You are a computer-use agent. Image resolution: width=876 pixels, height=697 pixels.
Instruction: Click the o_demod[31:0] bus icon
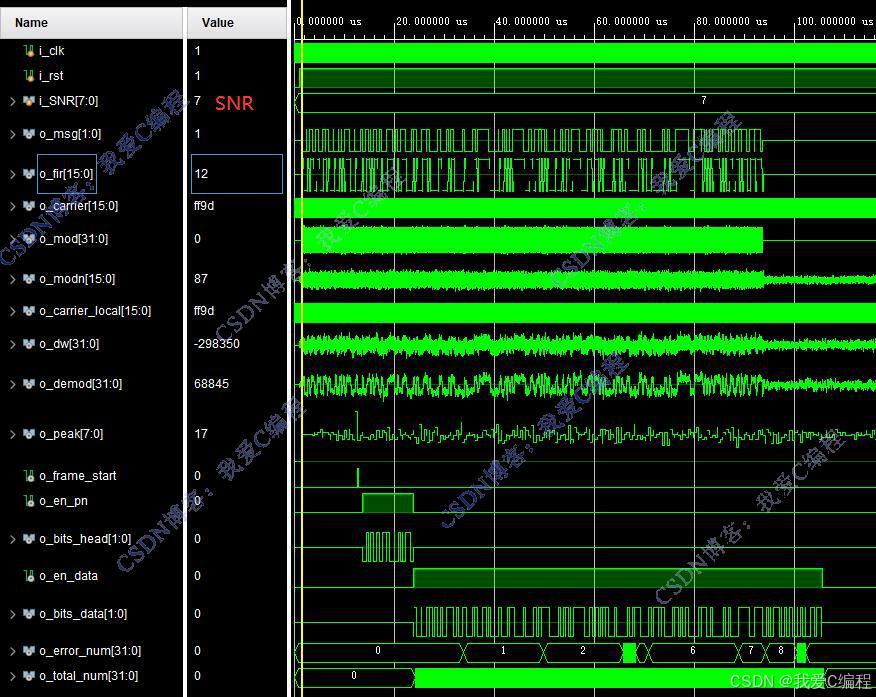28,384
